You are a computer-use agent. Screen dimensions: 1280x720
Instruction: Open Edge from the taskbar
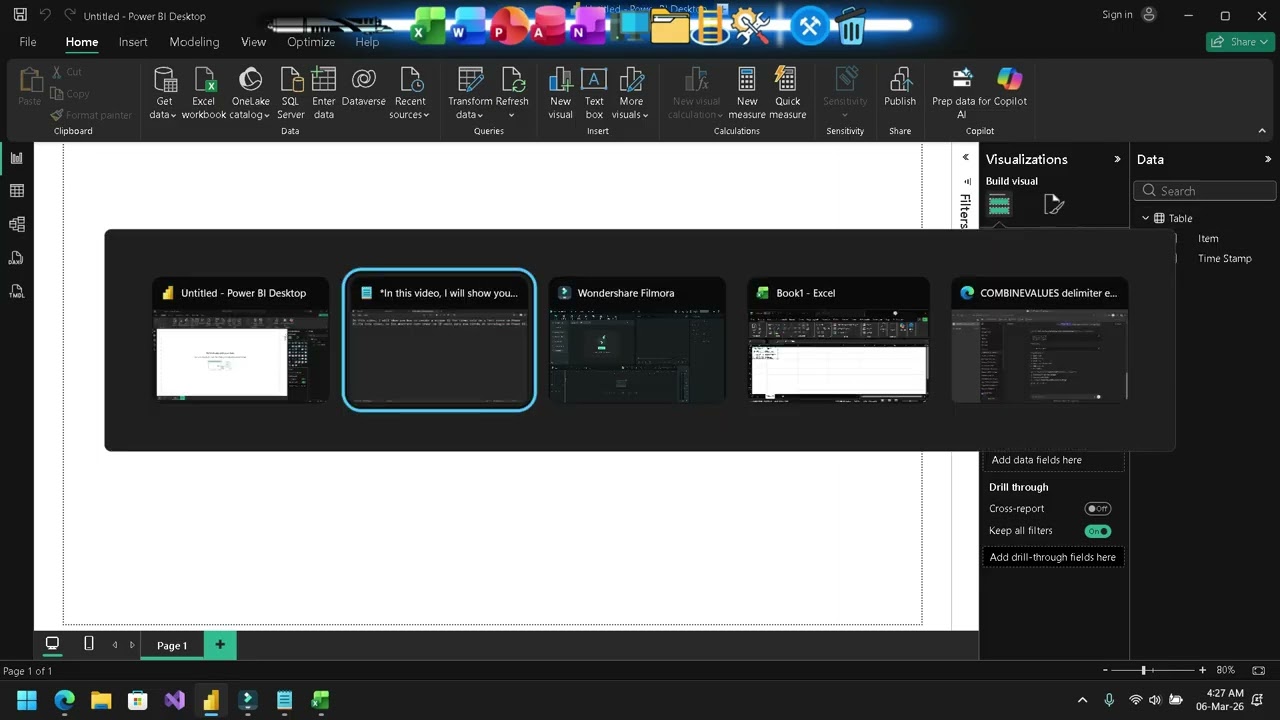(64, 700)
